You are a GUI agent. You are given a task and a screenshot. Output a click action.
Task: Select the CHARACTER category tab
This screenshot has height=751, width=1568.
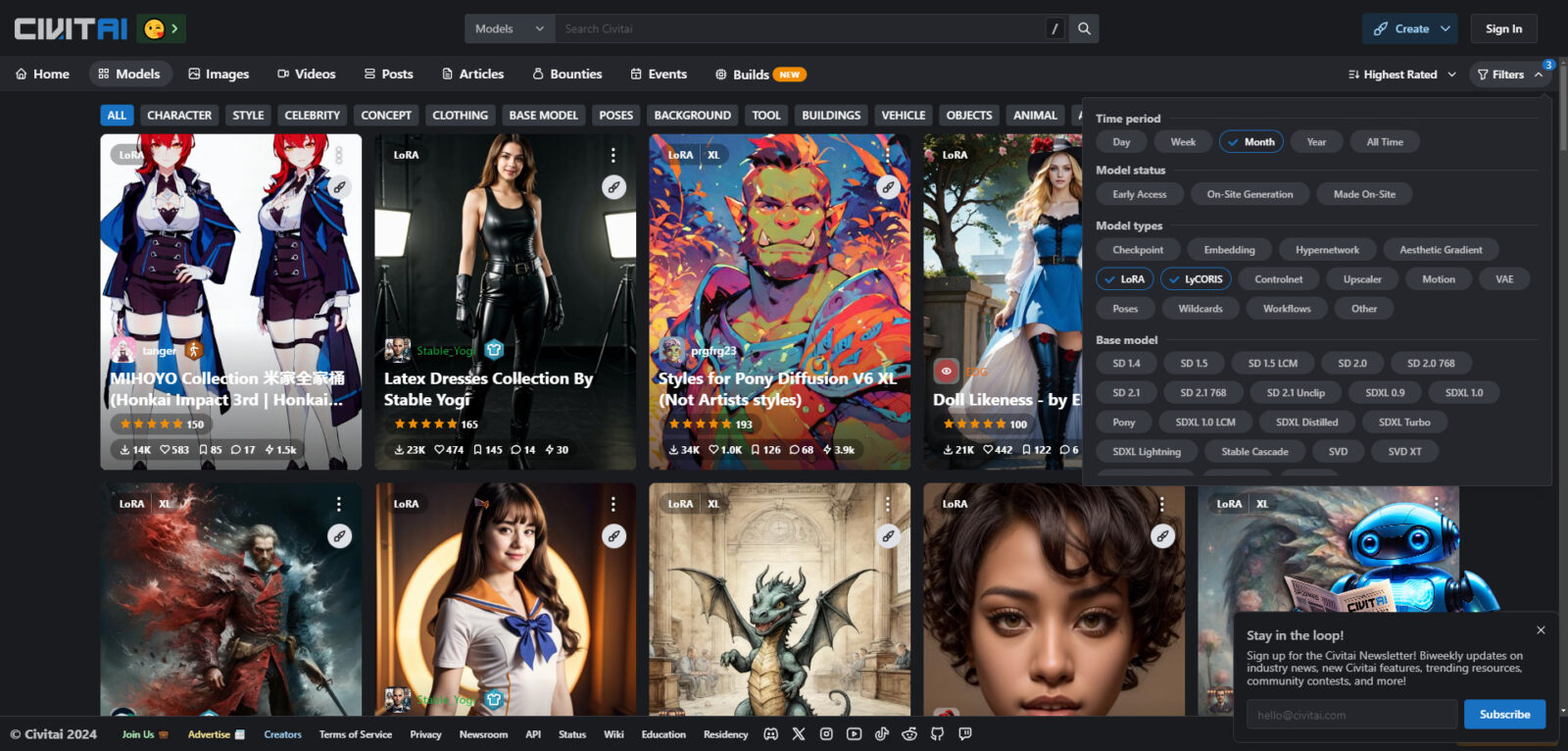[178, 116]
